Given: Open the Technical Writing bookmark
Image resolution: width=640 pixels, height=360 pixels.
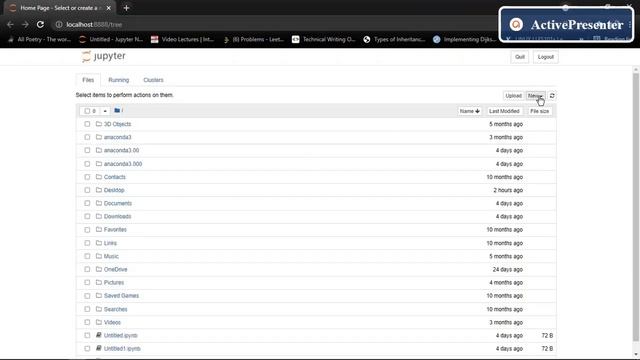Looking at the screenshot, I should click(x=324, y=40).
